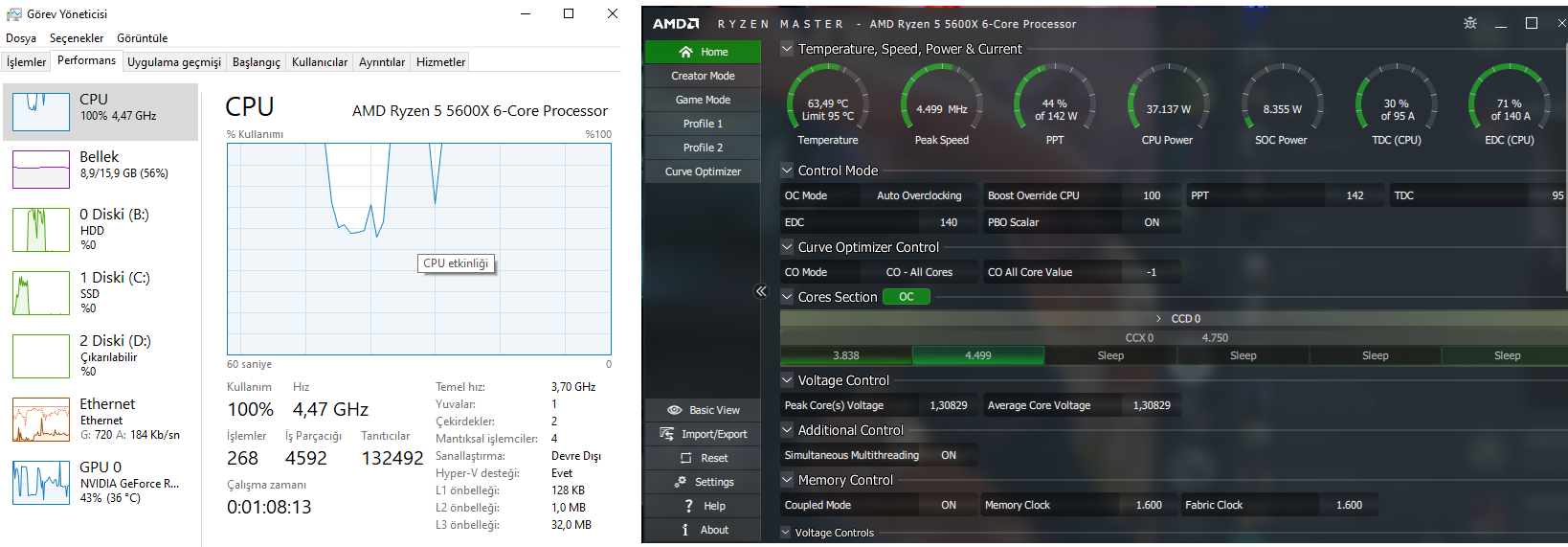Image resolution: width=1568 pixels, height=547 pixels.
Task: Click the Import/Export icon in sidebar
Action: tap(667, 434)
